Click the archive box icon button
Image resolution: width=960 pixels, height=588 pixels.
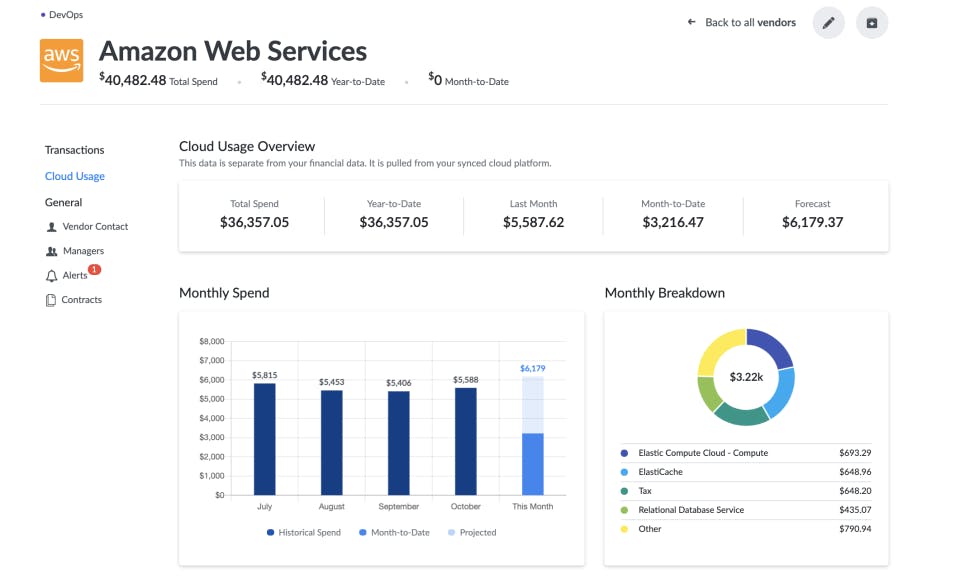point(872,23)
